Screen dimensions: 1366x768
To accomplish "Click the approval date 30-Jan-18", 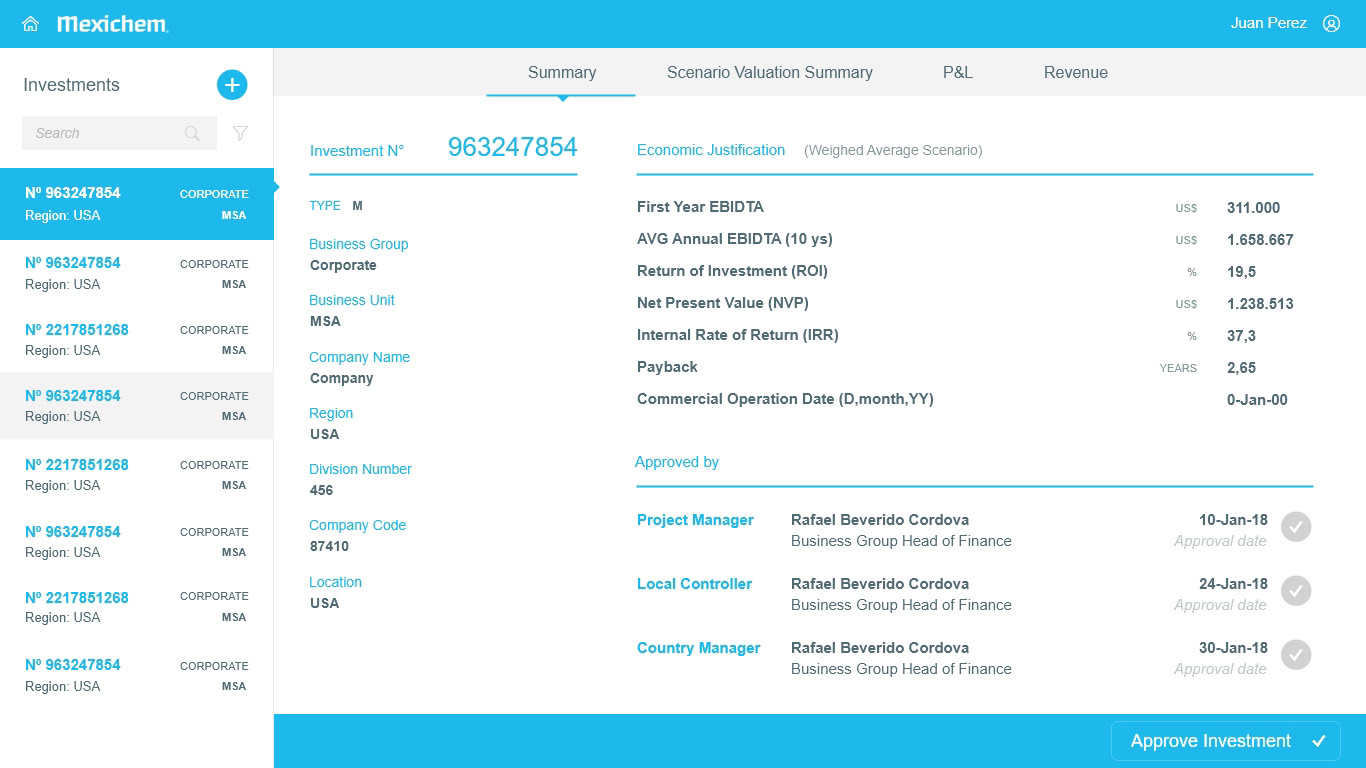I will point(1233,648).
